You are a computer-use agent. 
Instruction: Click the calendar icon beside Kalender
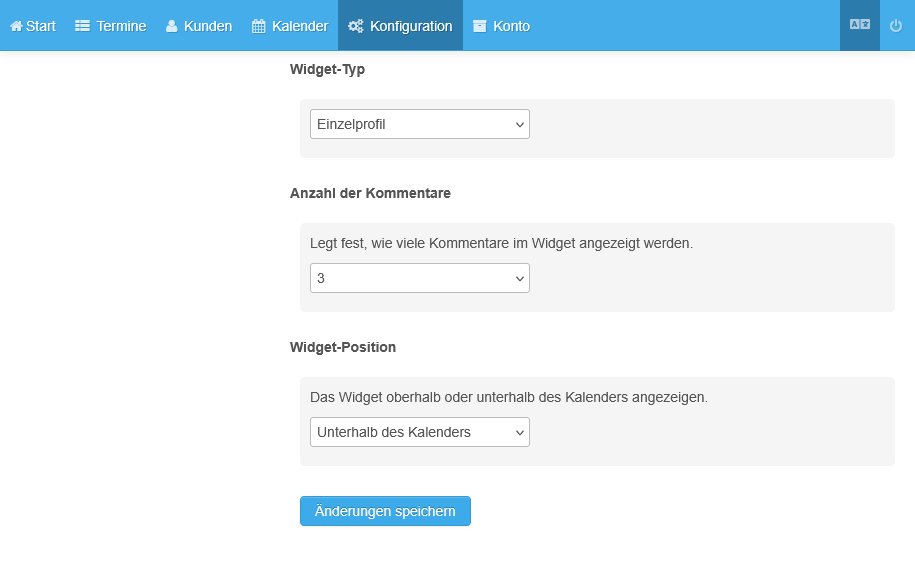point(258,26)
